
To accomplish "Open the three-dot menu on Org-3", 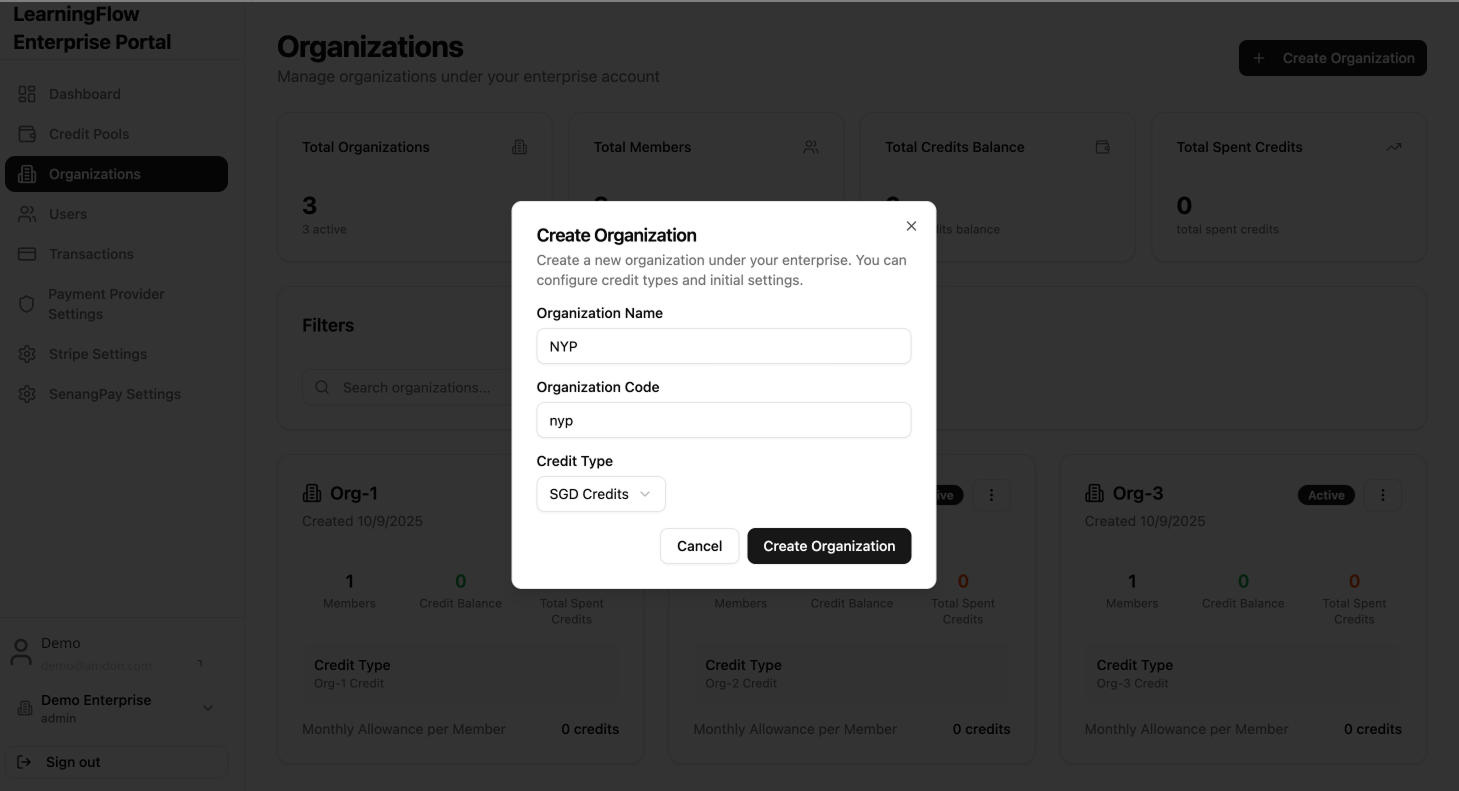I will [x=1383, y=494].
